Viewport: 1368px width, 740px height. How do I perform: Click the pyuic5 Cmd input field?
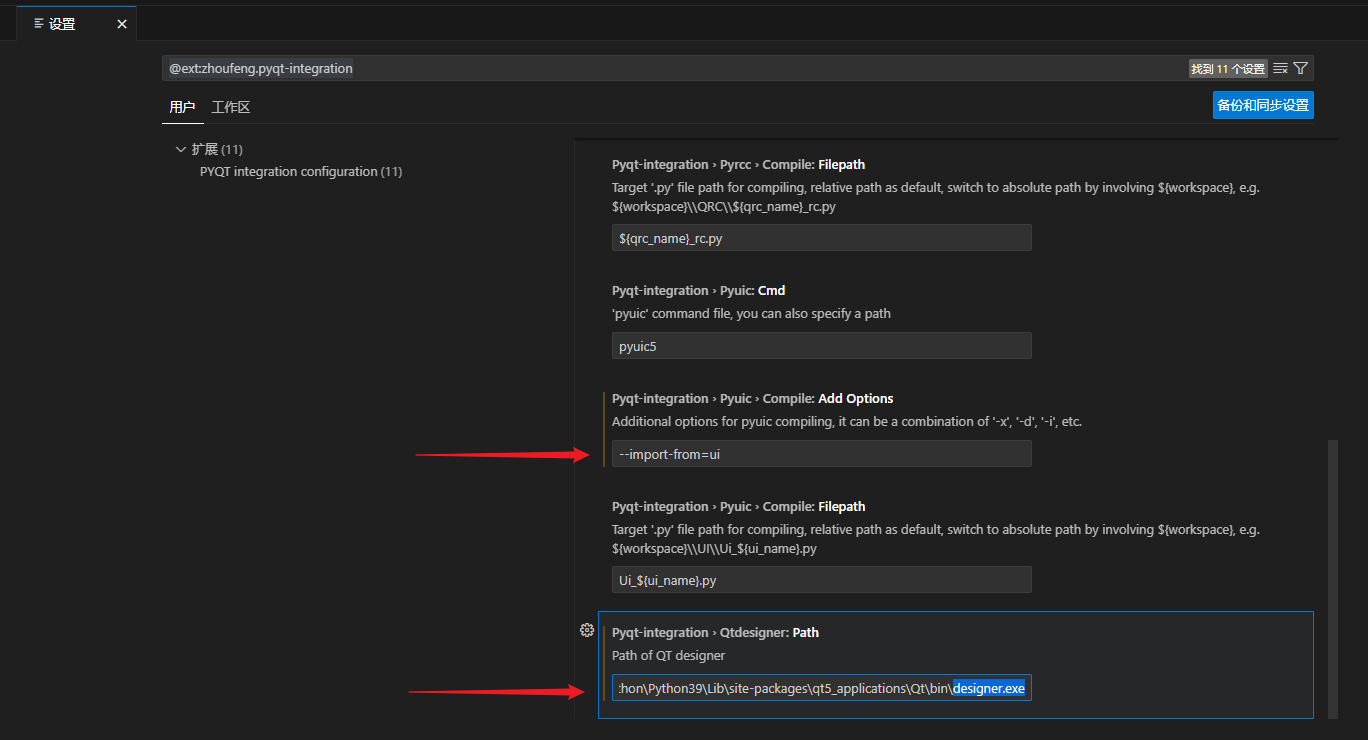(x=821, y=346)
